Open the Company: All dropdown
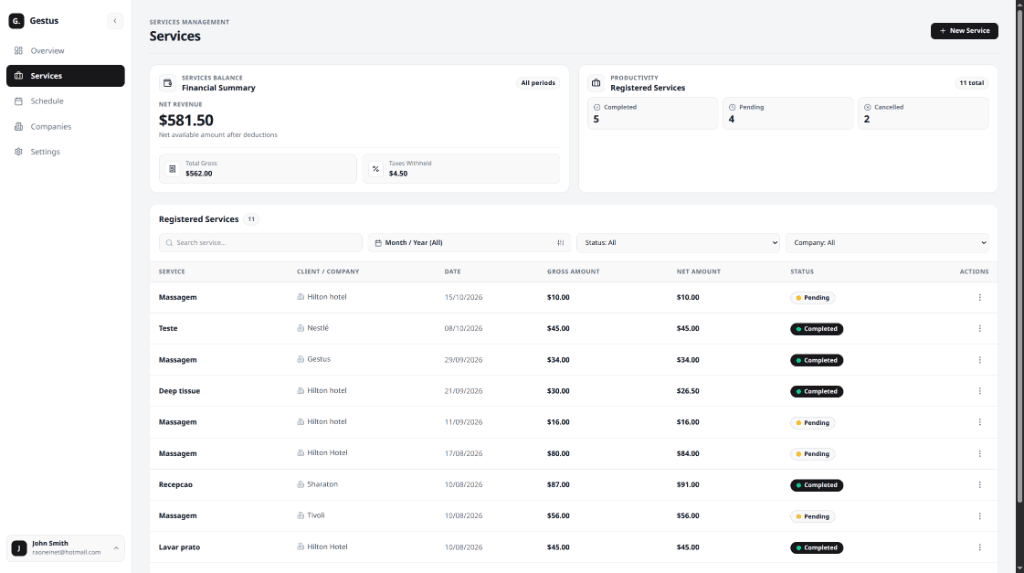The width and height of the screenshot is (1024, 573). (887, 242)
